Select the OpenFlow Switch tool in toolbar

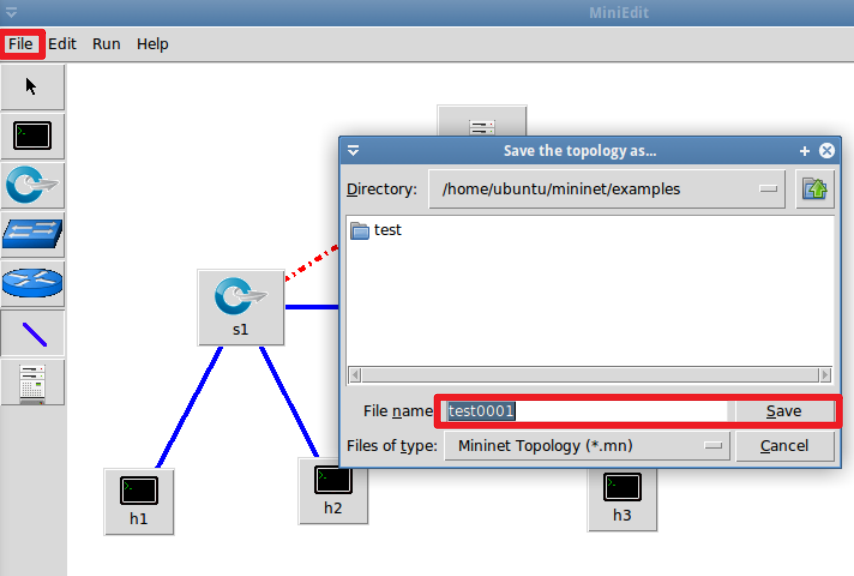click(32, 185)
